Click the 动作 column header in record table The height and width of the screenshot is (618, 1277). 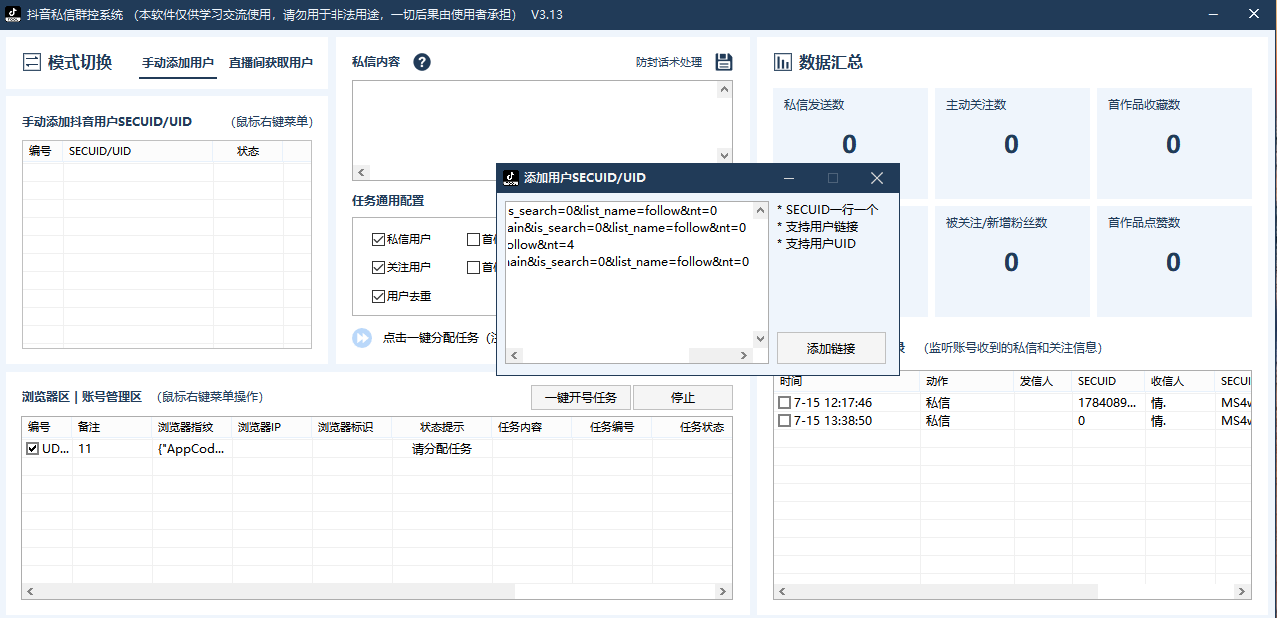967,381
